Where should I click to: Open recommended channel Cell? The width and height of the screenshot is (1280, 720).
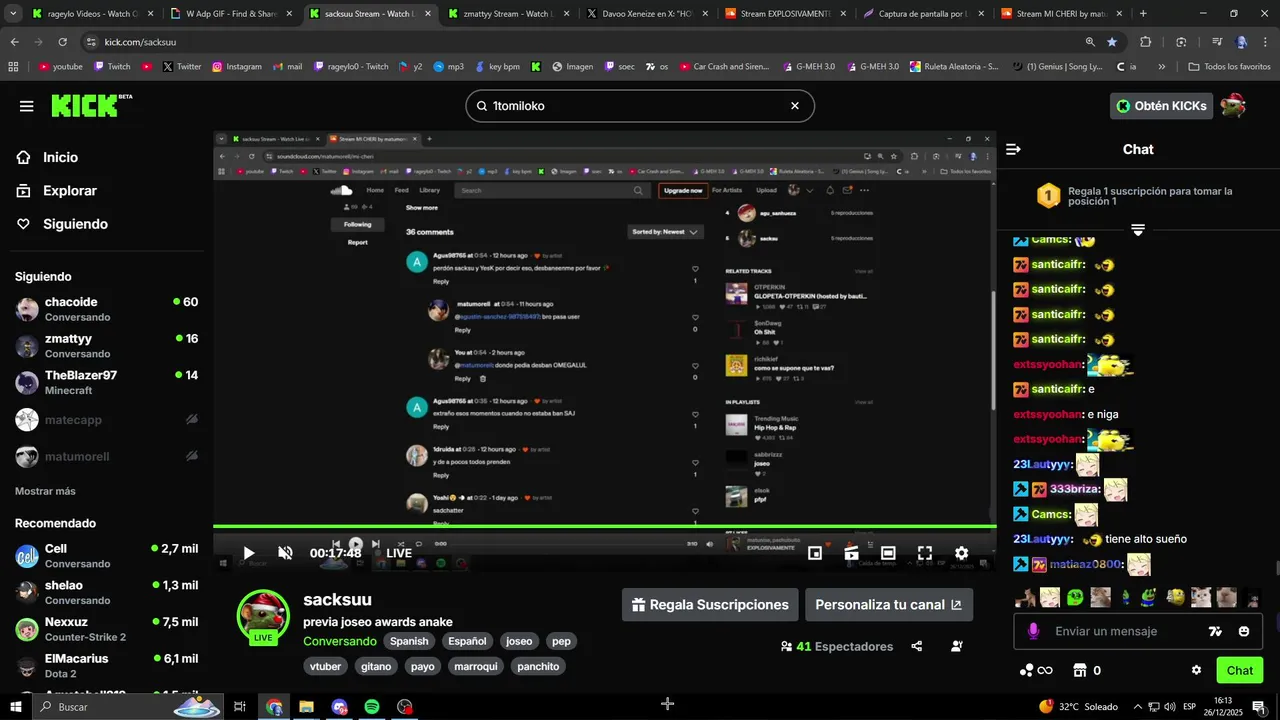coord(106,556)
